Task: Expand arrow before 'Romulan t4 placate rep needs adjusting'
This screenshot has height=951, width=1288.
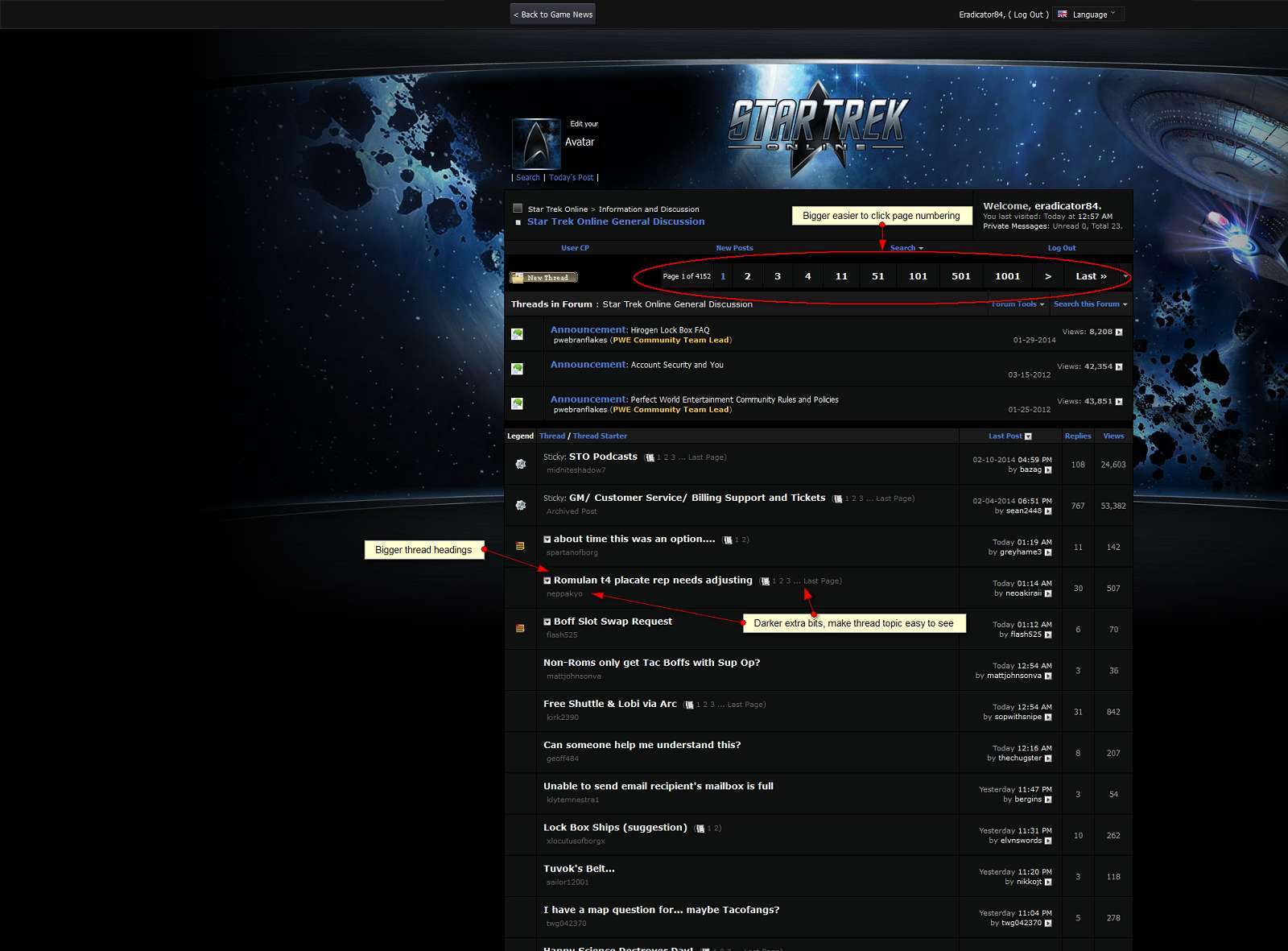Action: 547,581
